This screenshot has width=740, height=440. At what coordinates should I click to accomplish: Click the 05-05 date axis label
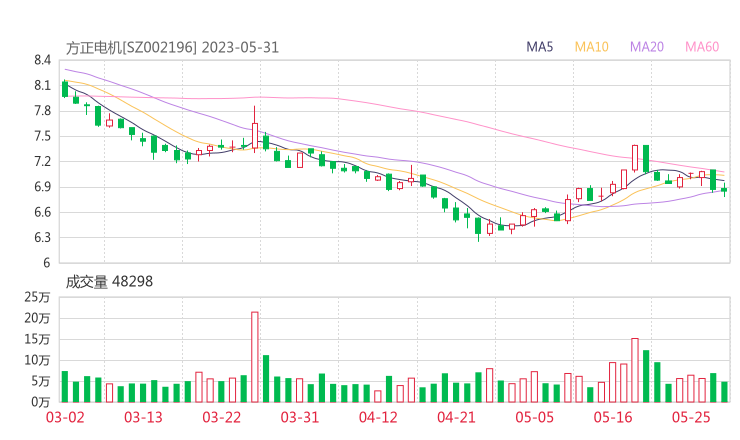tap(535, 417)
